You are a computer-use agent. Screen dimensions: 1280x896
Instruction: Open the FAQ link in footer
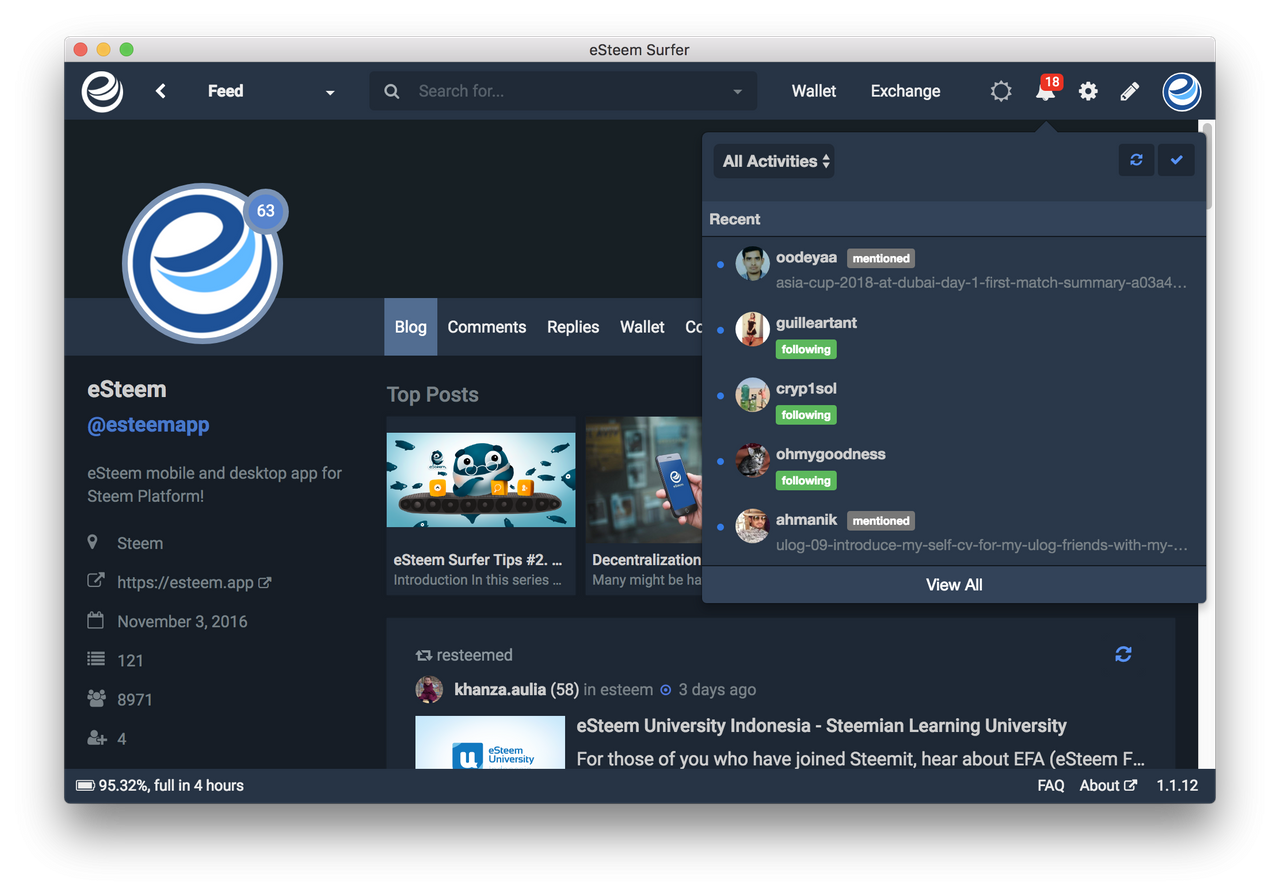(x=1051, y=785)
